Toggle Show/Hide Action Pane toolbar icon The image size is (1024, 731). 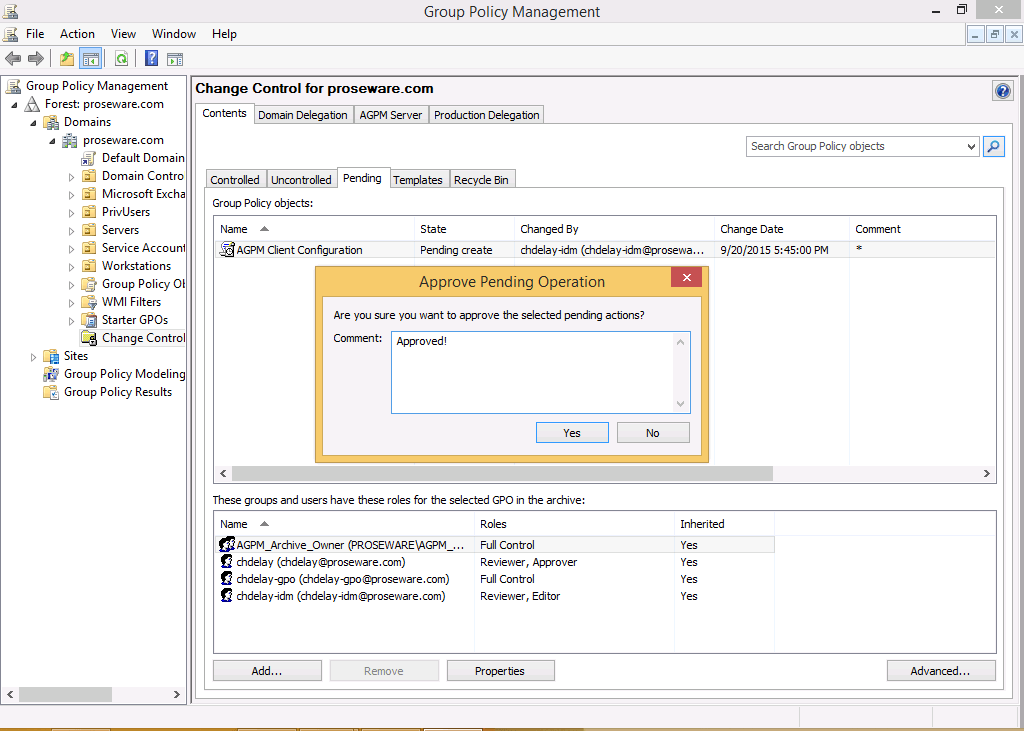[x=175, y=59]
